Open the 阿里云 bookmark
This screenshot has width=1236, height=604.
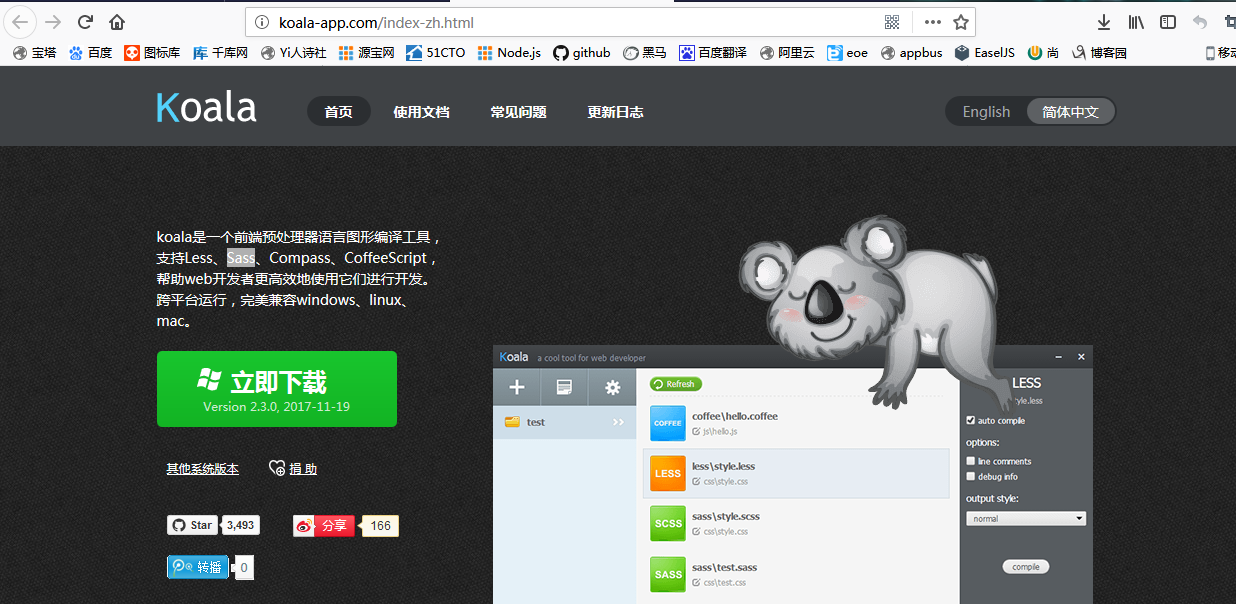[x=787, y=53]
